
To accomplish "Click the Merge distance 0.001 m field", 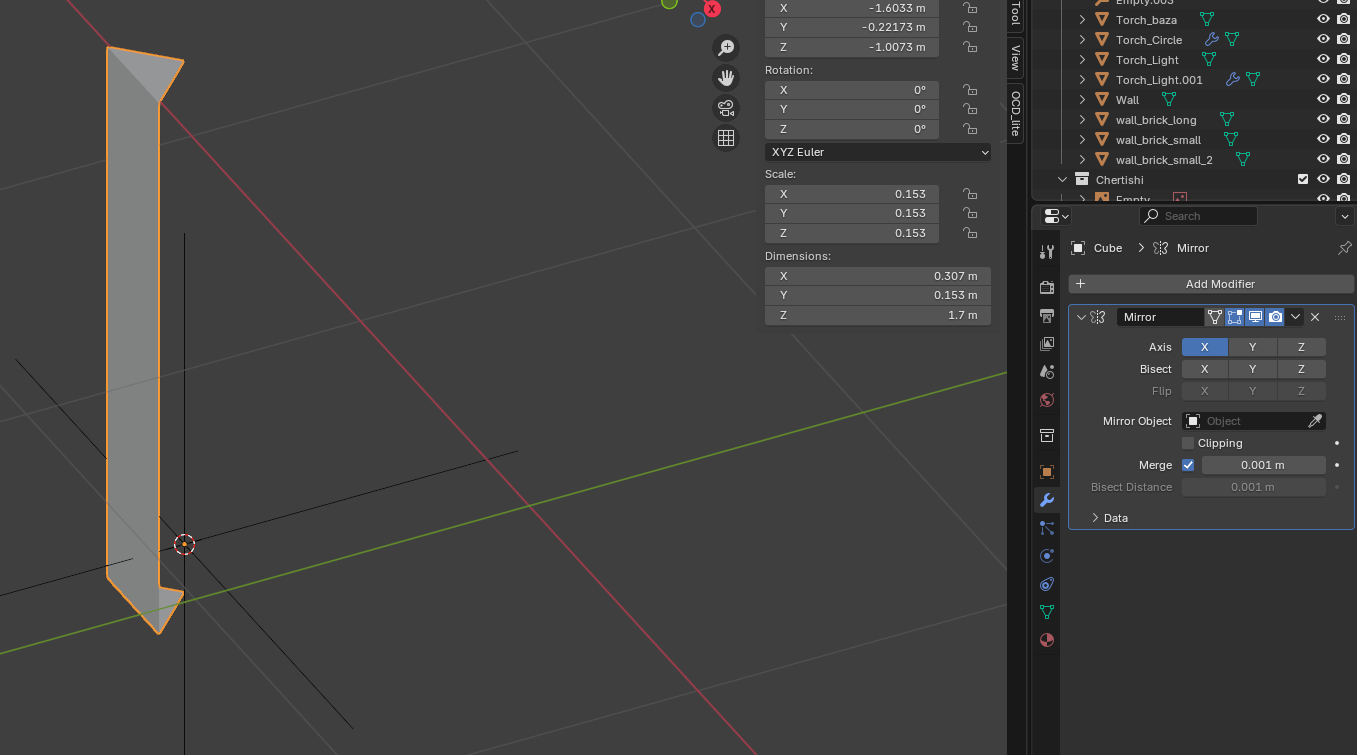I will [x=1263, y=465].
